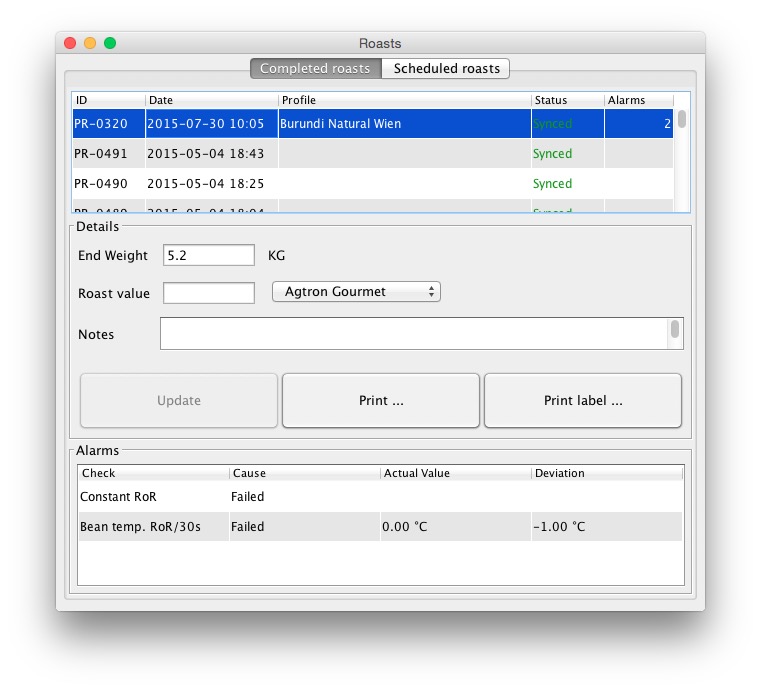The width and height of the screenshot is (761, 691).
Task: Close the Roasts window with red button
Action: tap(70, 43)
